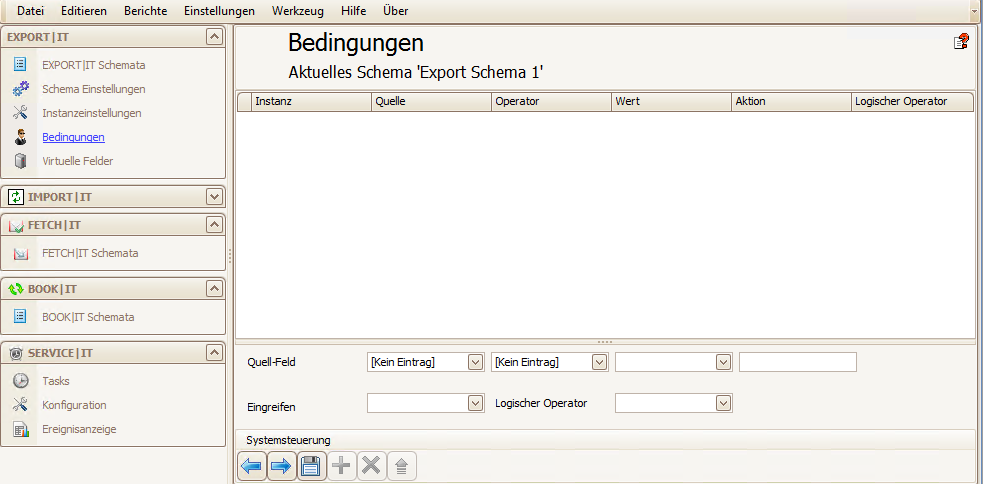
Task: Sort by Quelle column header
Action: (431, 102)
